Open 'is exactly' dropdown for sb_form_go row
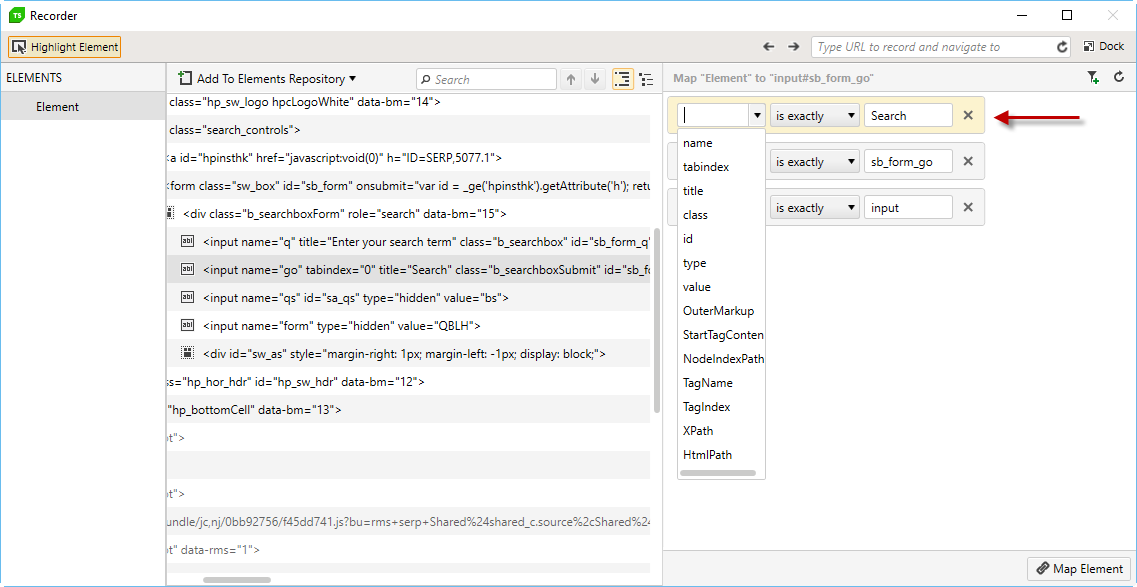1137x587 pixels. (x=814, y=162)
